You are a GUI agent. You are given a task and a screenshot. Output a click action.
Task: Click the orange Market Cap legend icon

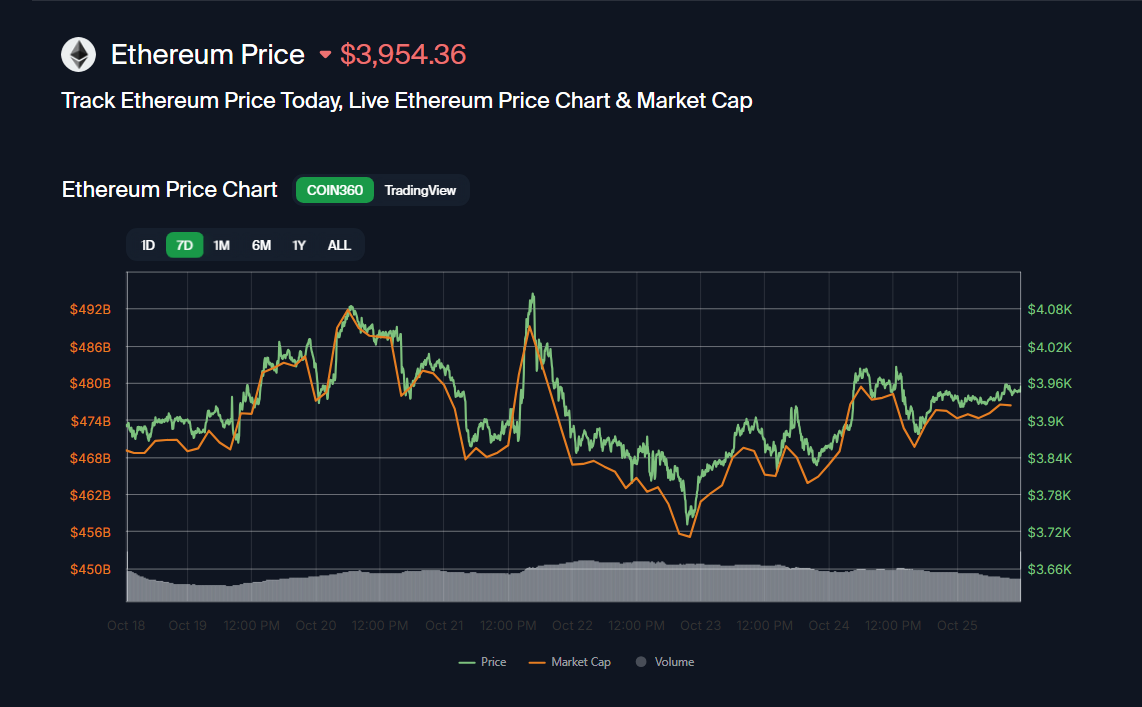537,661
